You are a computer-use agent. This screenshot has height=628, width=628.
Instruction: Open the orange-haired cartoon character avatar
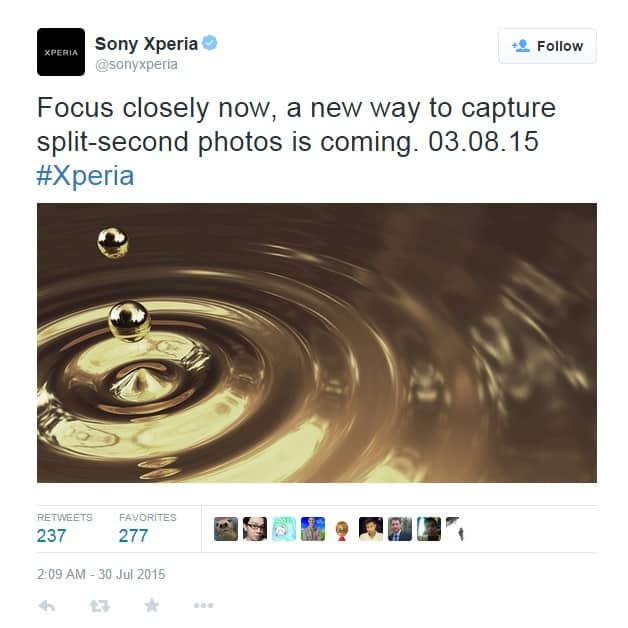tap(342, 529)
